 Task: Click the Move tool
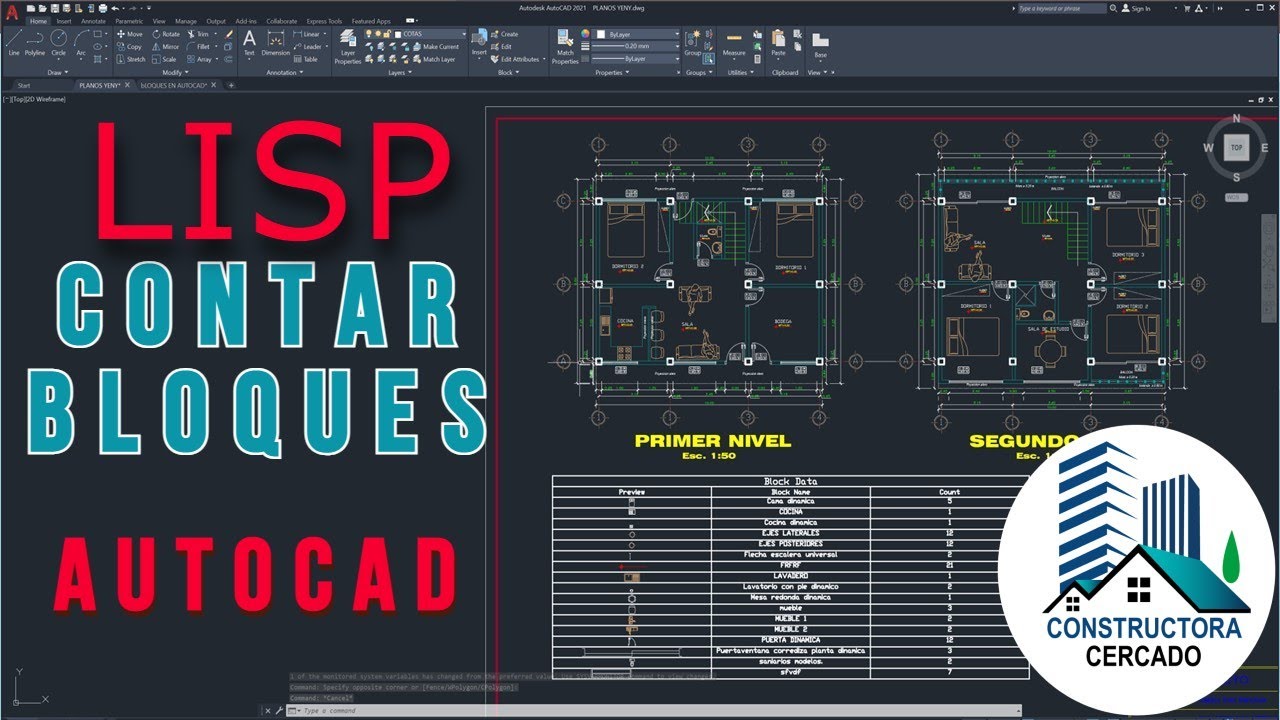coord(130,34)
